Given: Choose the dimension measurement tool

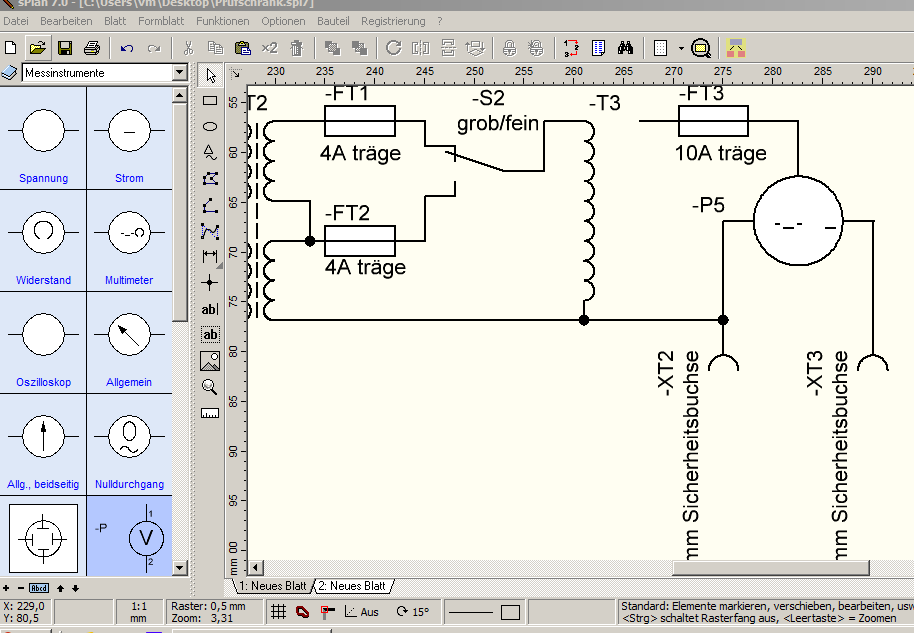Looking at the screenshot, I should click(210, 256).
